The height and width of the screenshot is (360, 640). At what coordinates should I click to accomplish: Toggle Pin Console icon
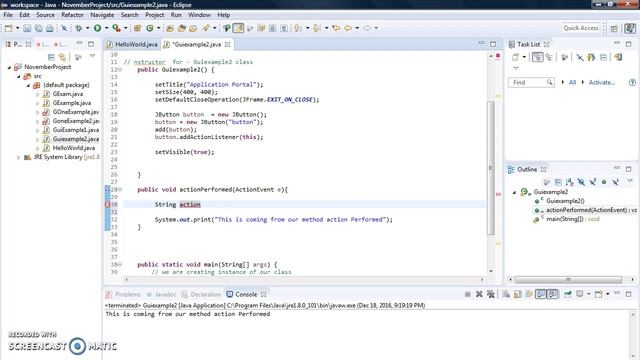coord(568,294)
